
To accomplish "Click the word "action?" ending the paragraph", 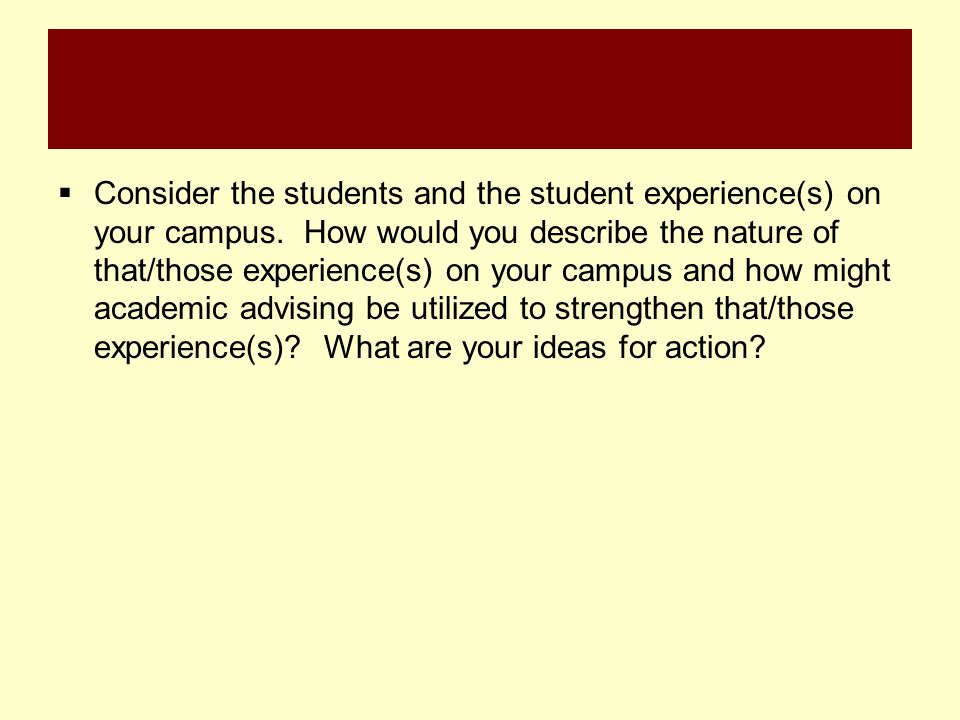I will (x=715, y=348).
